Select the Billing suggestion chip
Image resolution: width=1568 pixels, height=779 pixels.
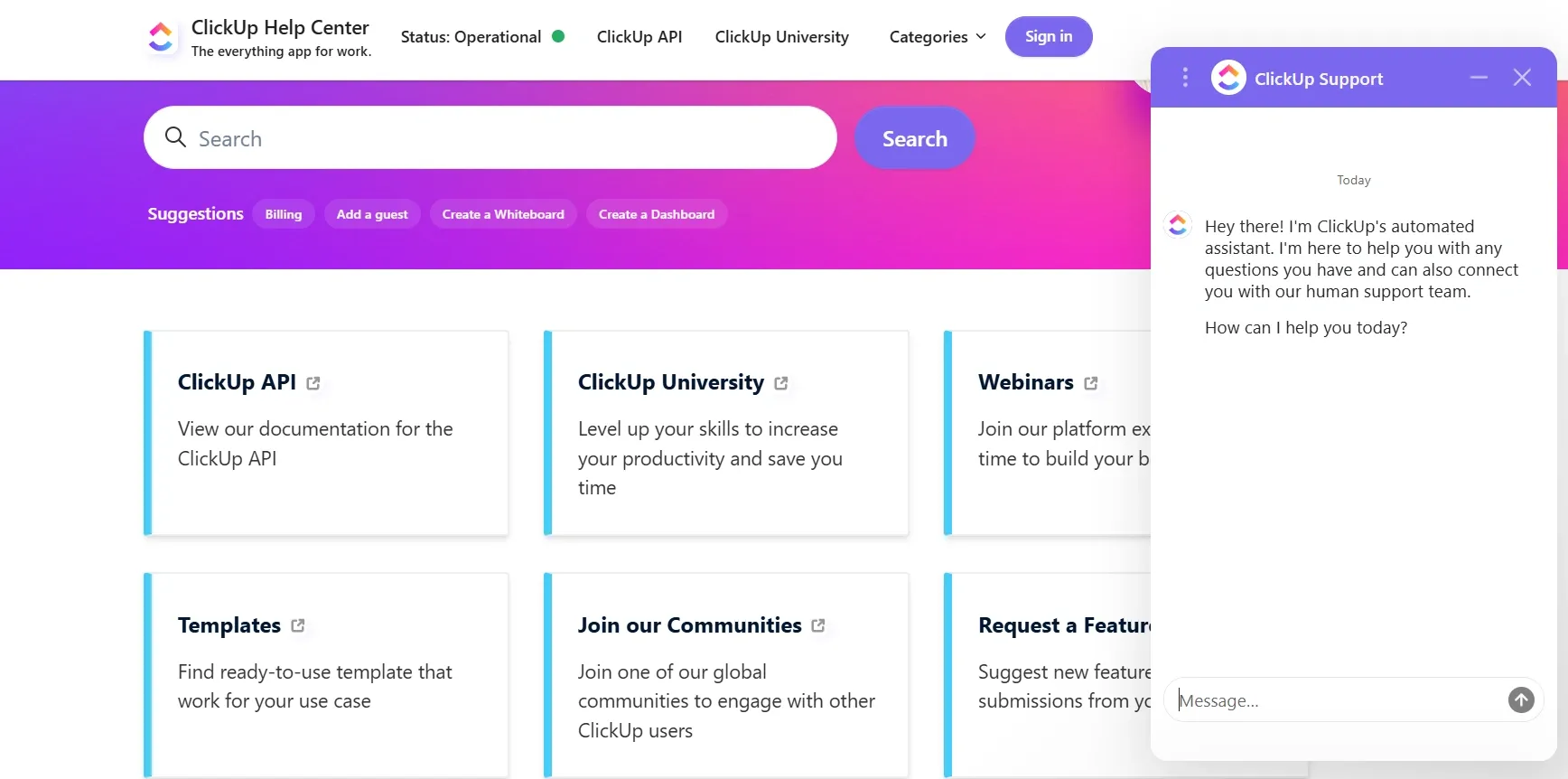click(283, 213)
